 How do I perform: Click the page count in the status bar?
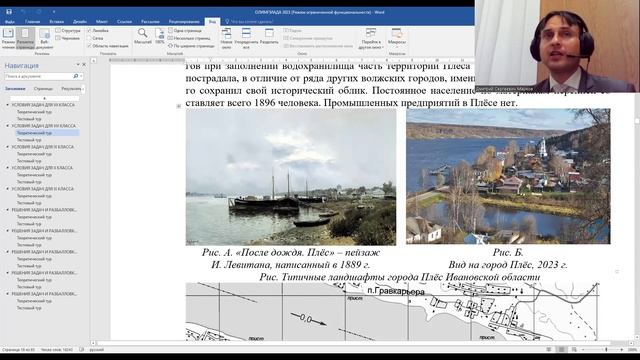(x=19, y=350)
